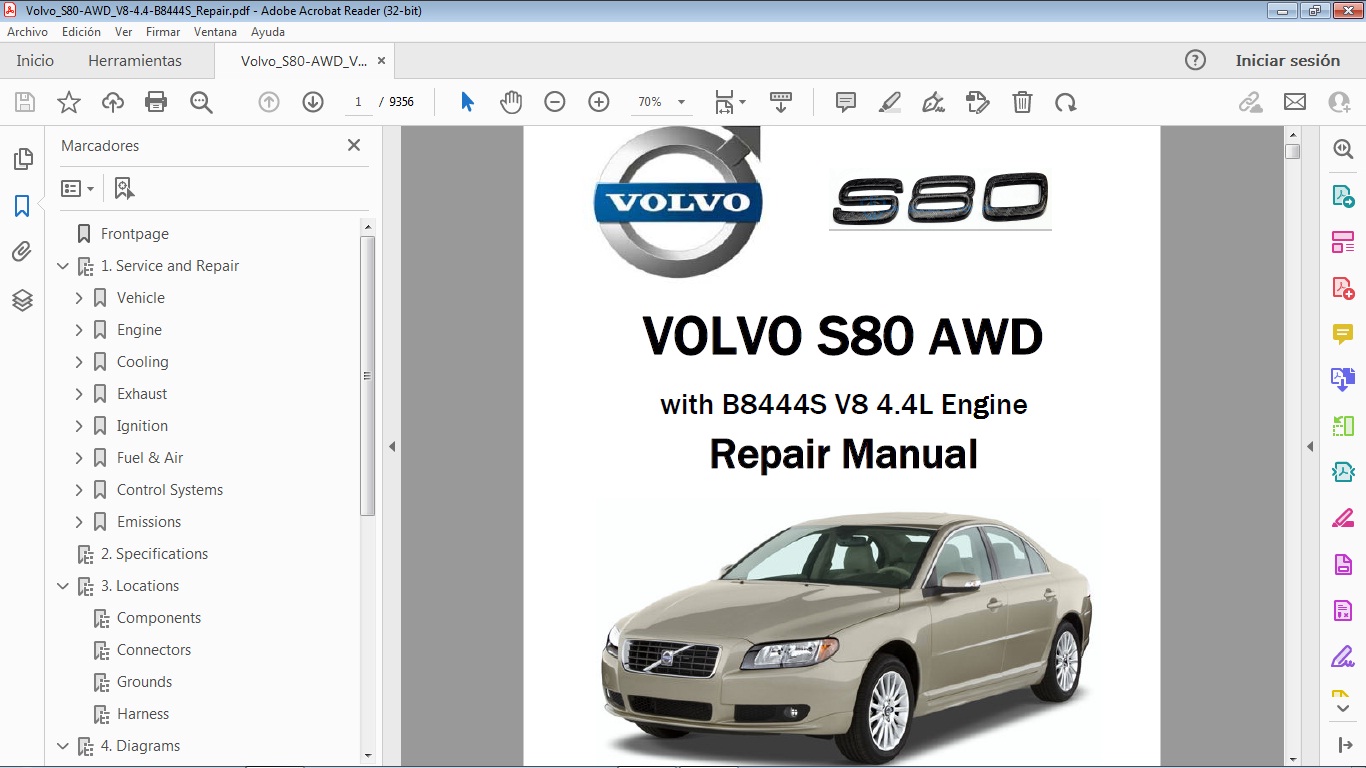Viewport: 1366px width, 768px height.
Task: Open the Attachments panel
Action: [x=22, y=251]
